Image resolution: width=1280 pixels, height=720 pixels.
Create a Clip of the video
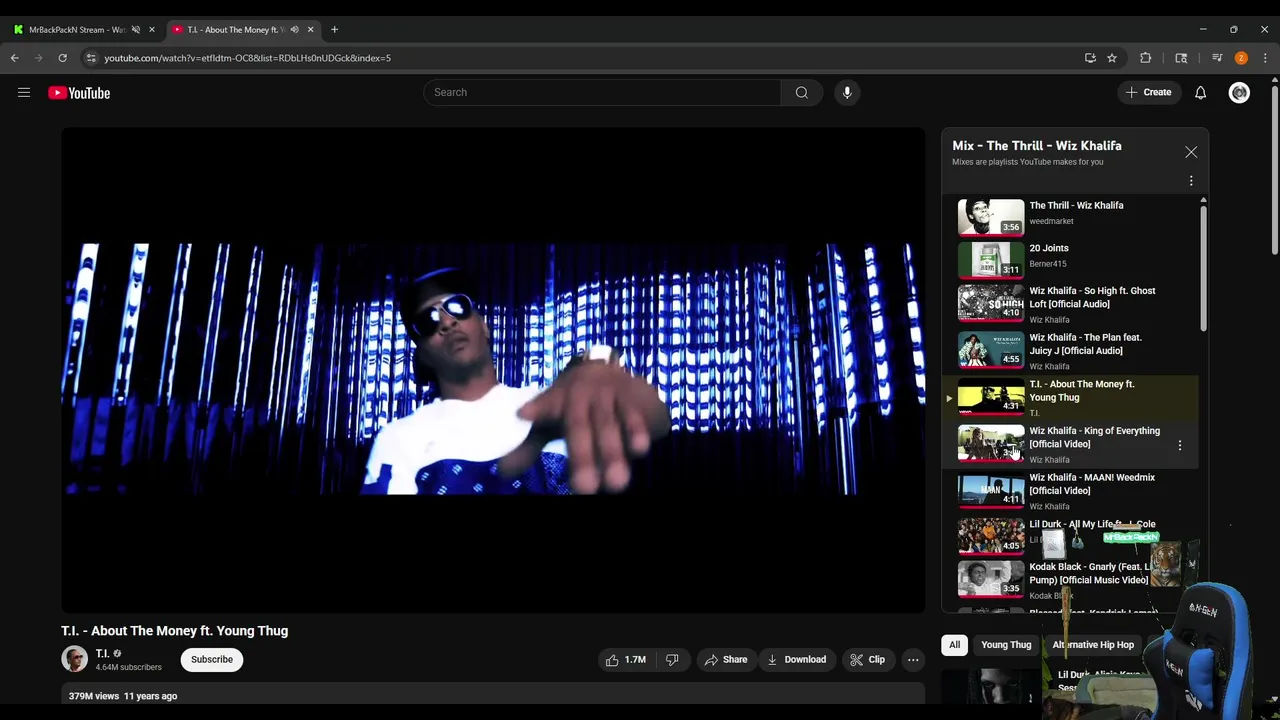(x=867, y=660)
